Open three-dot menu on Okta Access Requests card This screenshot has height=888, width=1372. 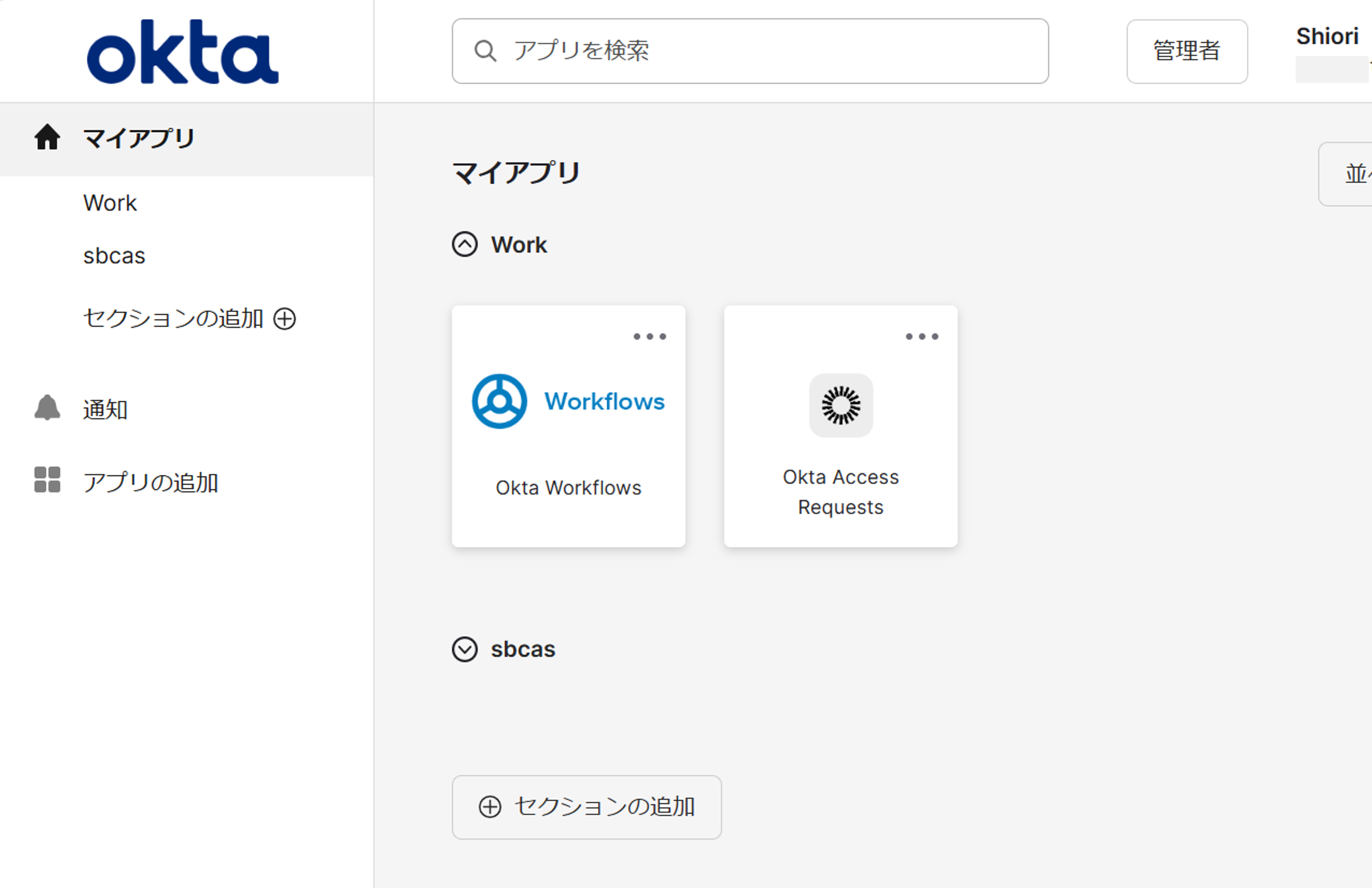point(922,336)
